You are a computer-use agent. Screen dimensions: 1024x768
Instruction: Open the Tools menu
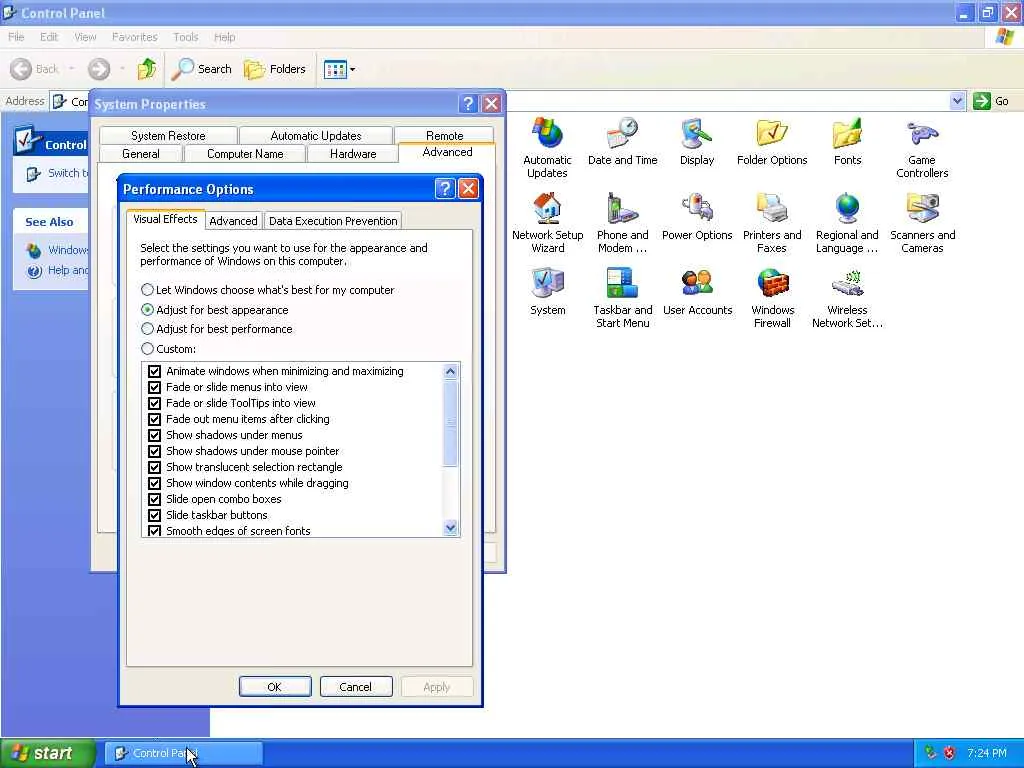pyautogui.click(x=185, y=37)
